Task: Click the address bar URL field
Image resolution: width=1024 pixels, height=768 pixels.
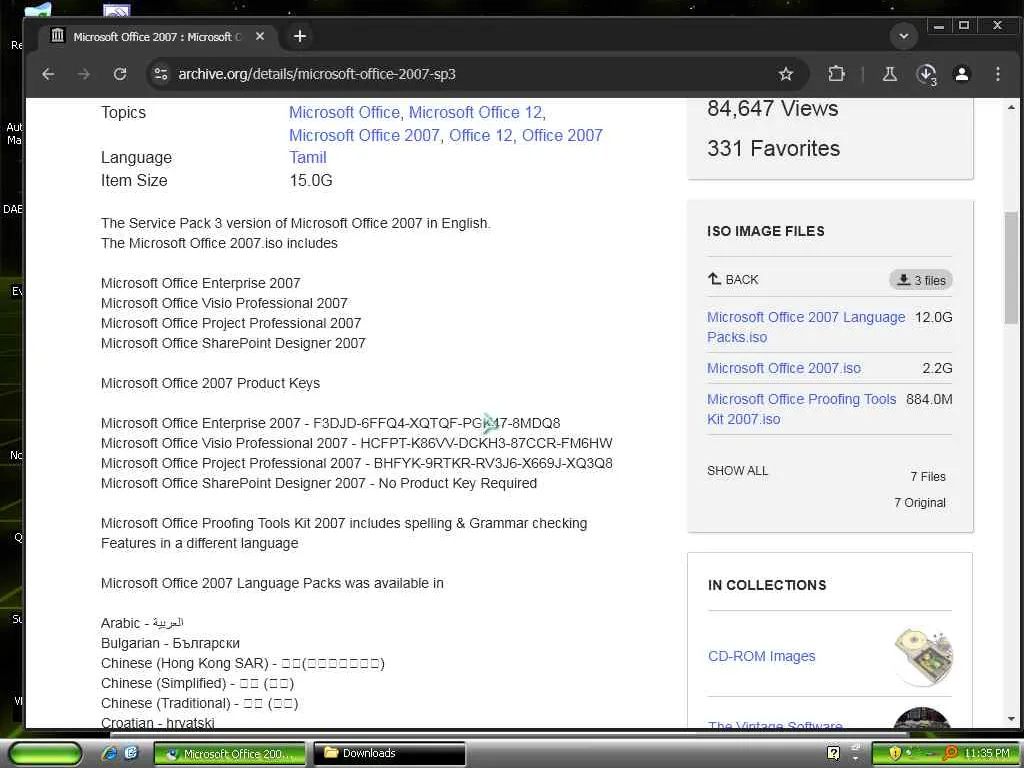Action: (457, 74)
